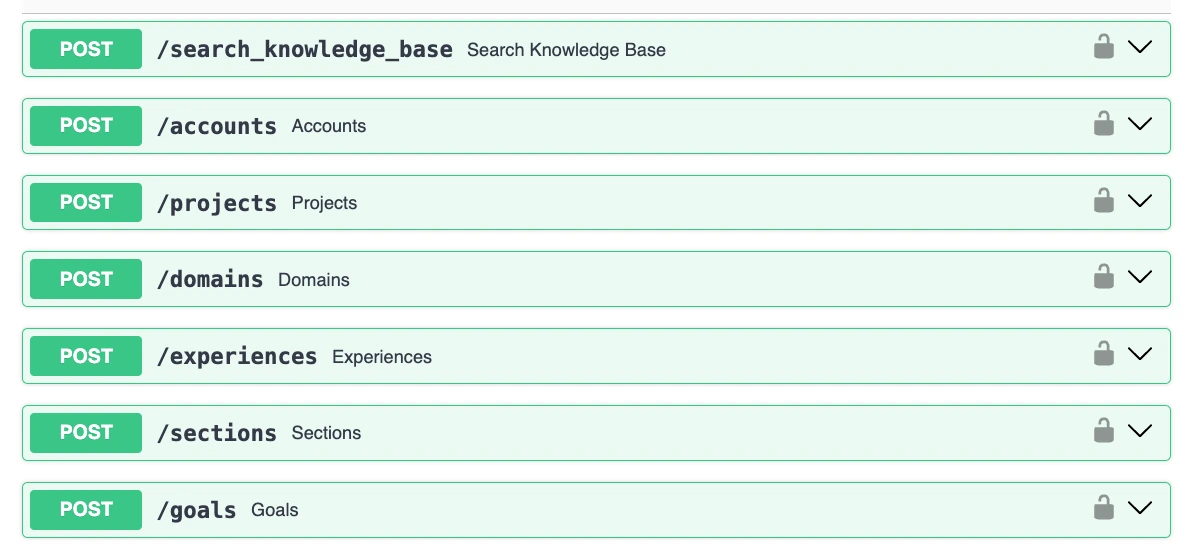Select the /experiences endpoint path
The width and height of the screenshot is (1184, 551).
[x=237, y=357]
